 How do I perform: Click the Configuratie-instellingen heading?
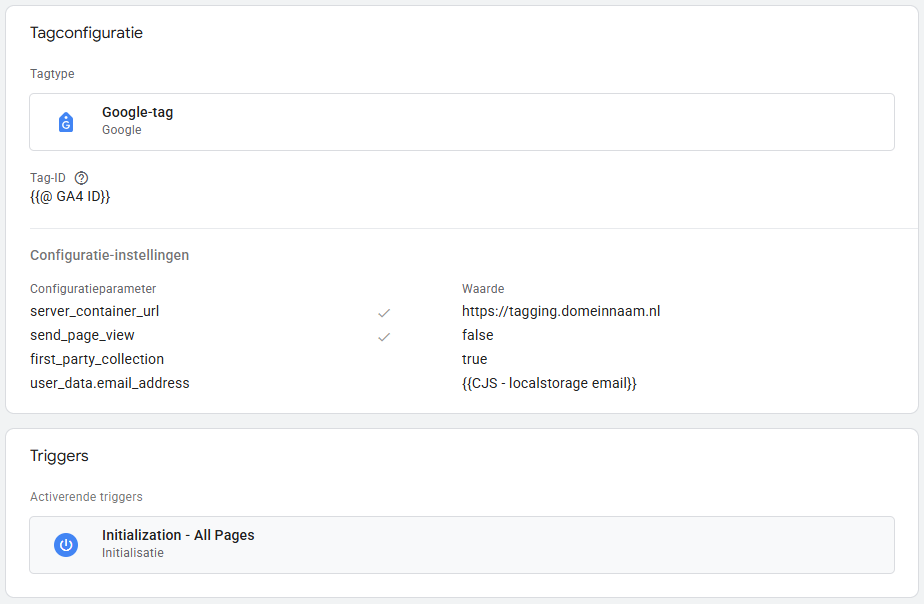109,255
